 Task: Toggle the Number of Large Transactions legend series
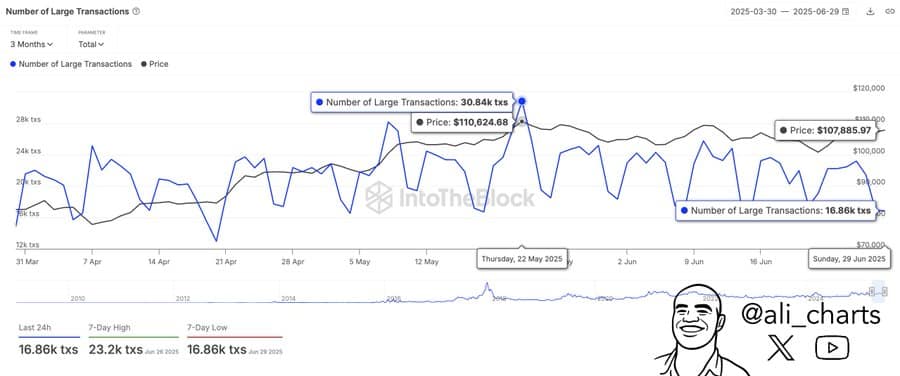(71, 64)
